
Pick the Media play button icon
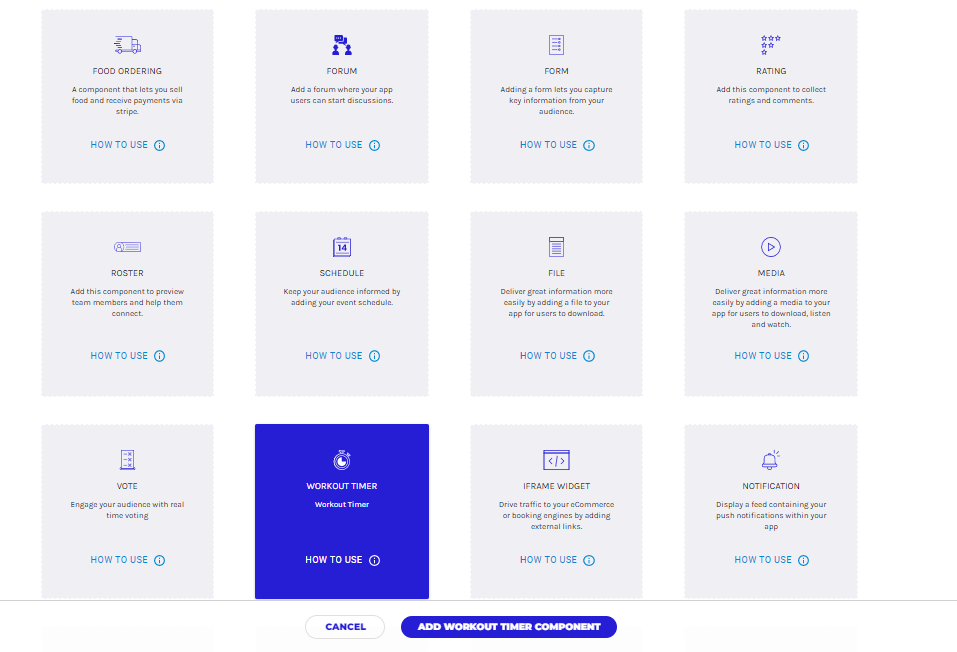[x=770, y=247]
